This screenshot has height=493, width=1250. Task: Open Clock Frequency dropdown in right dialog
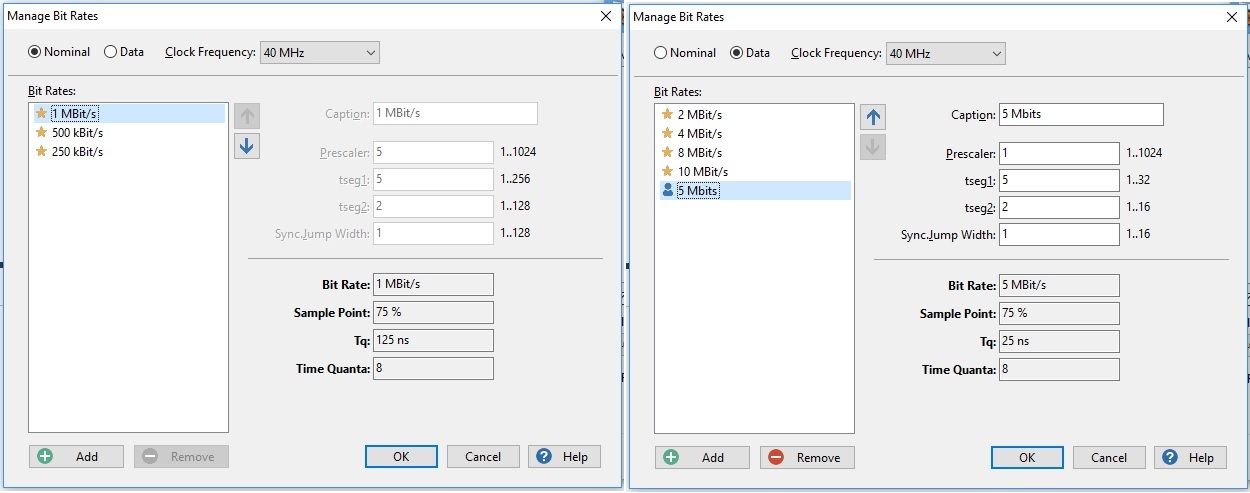click(945, 53)
